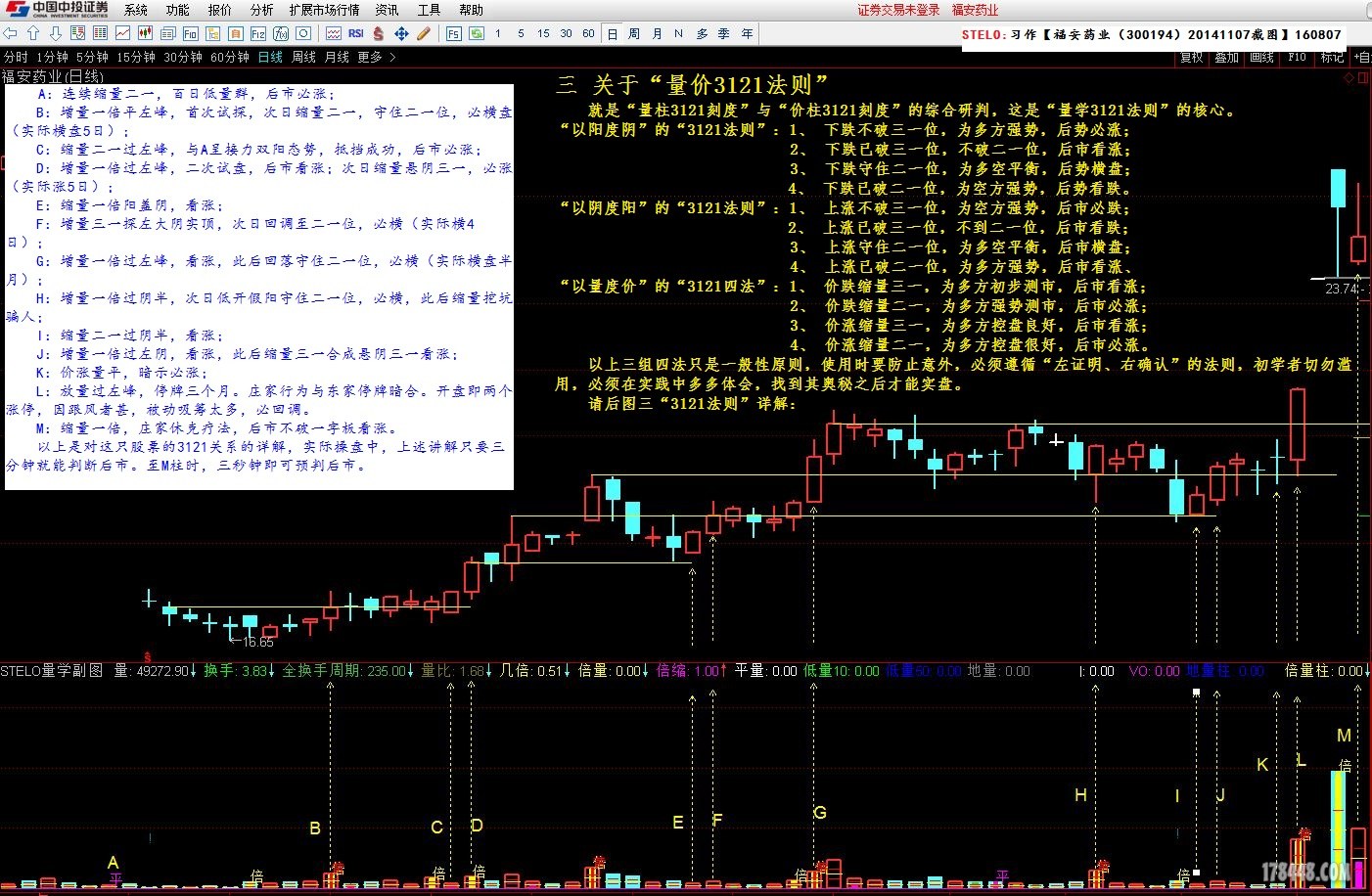Image resolution: width=1372 pixels, height=896 pixels.
Task: Open the 帮助 menu
Action: click(471, 10)
